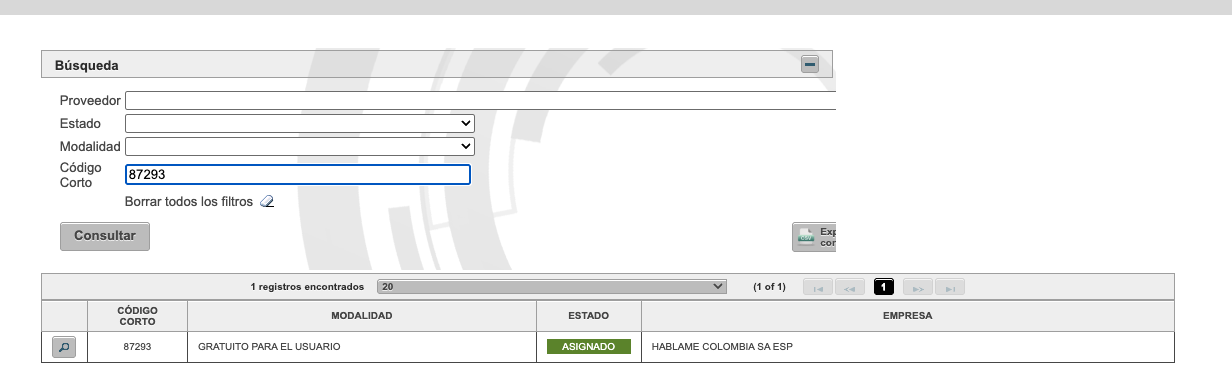The width and height of the screenshot is (1232, 387).
Task: Click the '(1 of 1)' page indicator
Action: pyautogui.click(x=769, y=287)
